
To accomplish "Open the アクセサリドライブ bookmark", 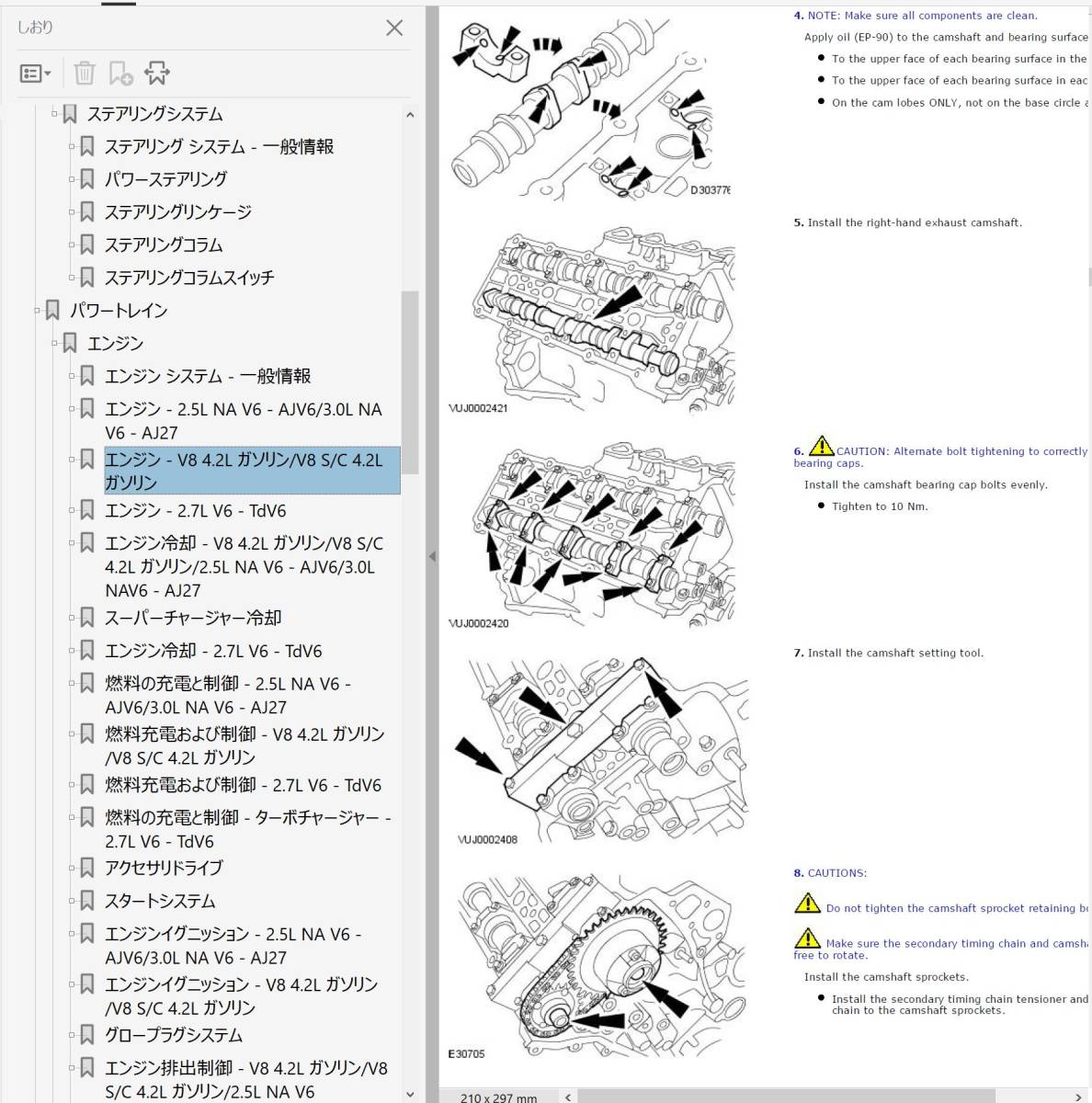I will tap(163, 867).
